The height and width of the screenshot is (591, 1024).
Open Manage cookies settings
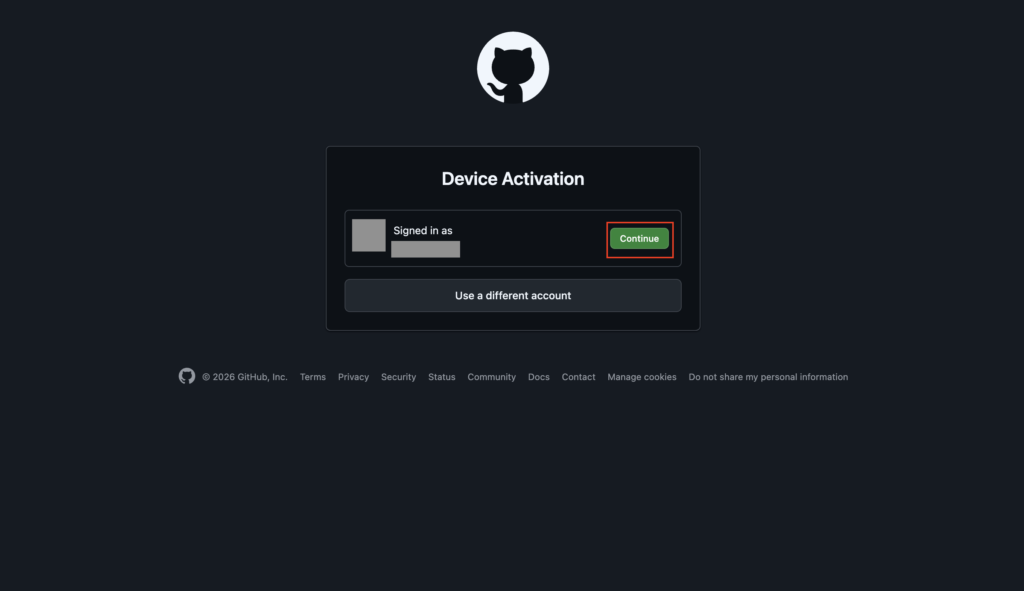641,377
